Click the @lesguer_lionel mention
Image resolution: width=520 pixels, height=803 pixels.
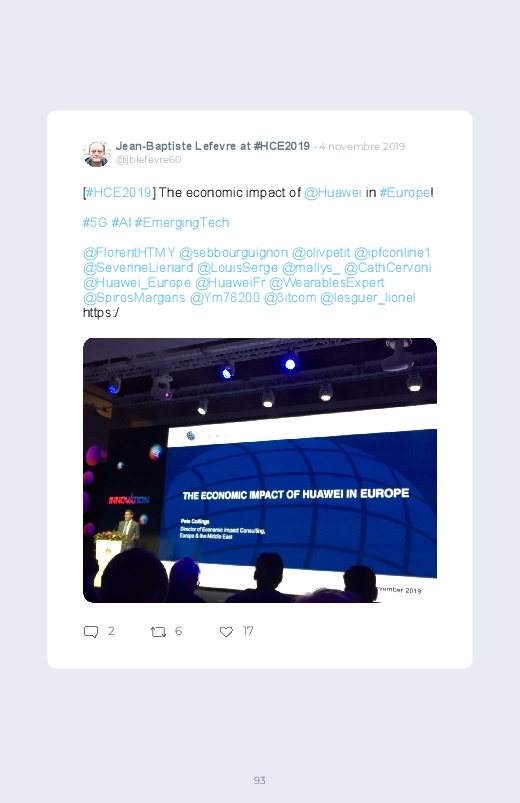[368, 298]
